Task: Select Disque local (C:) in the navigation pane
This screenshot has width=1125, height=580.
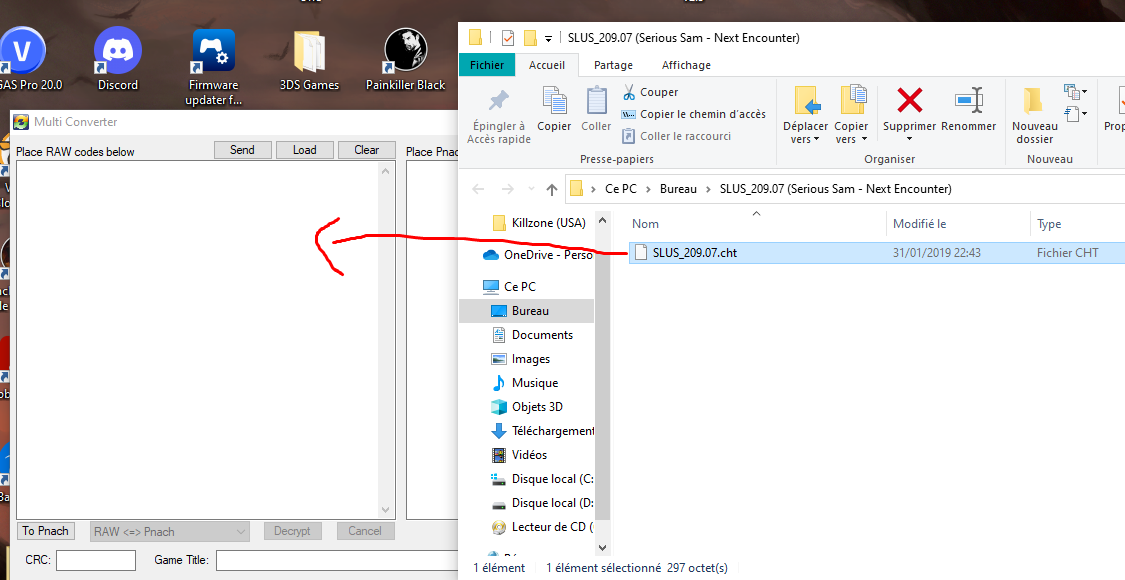Action: [542, 479]
